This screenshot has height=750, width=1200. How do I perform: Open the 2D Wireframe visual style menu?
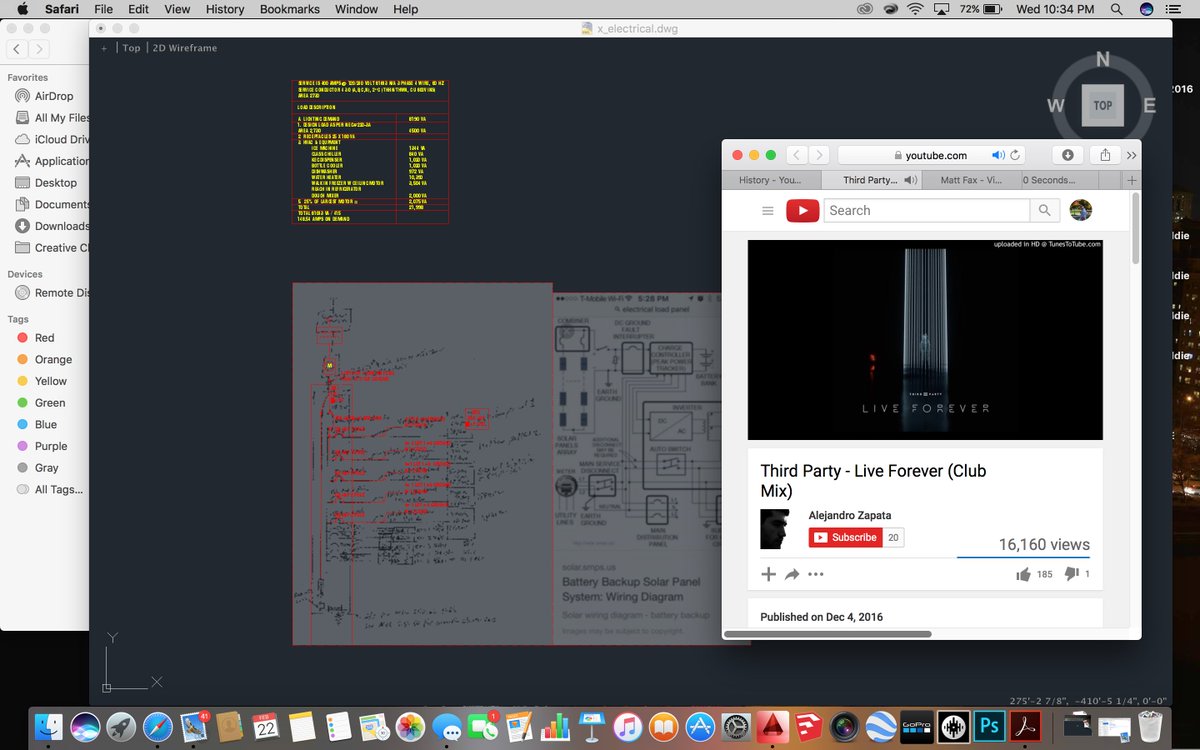[184, 48]
